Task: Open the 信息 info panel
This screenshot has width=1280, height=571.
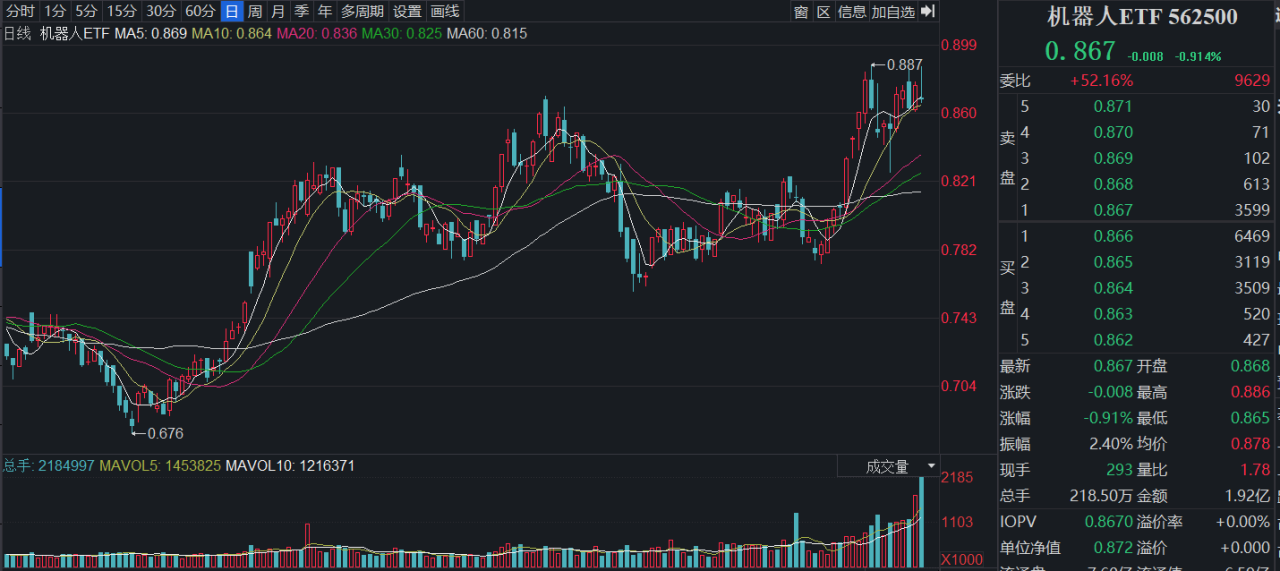Action: coord(852,12)
